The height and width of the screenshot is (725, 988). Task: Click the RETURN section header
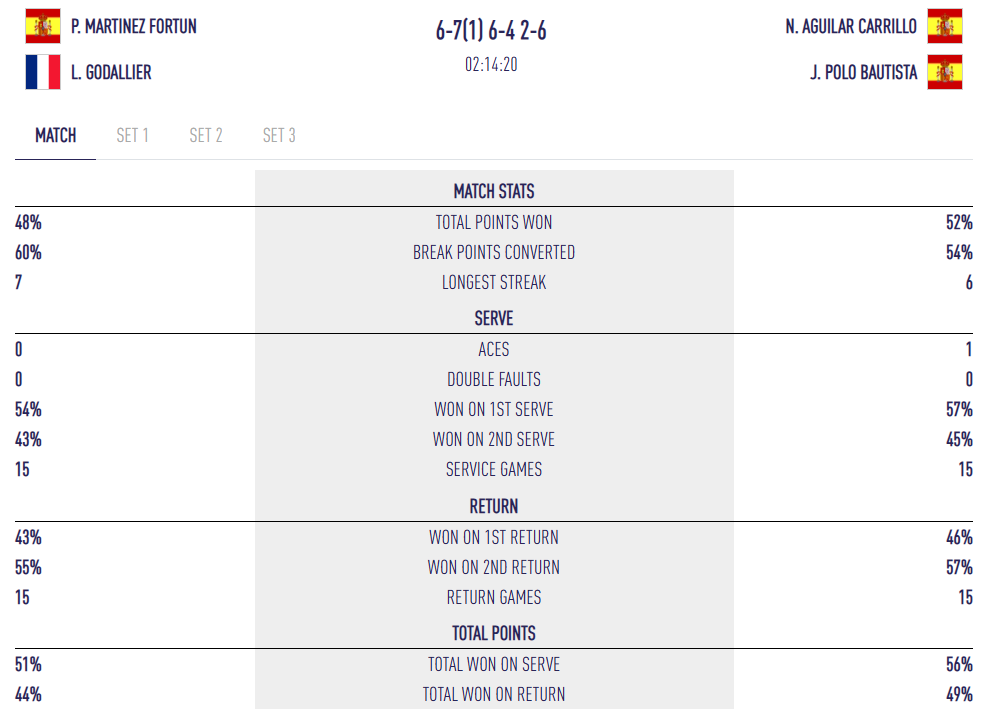coord(494,506)
